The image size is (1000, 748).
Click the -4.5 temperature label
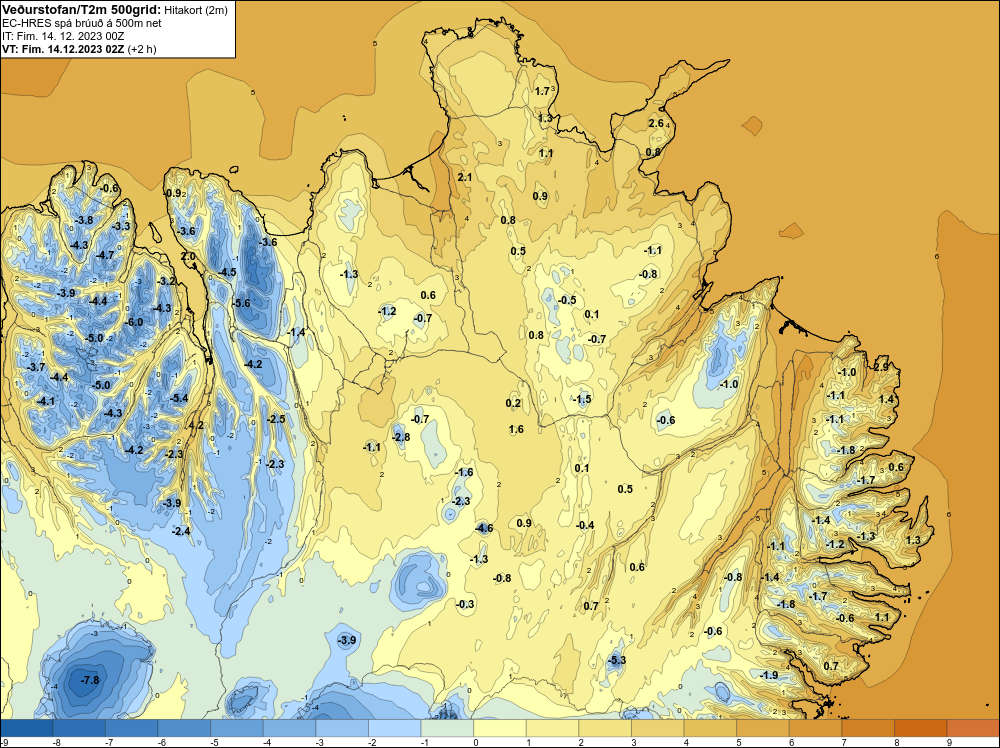[227, 272]
